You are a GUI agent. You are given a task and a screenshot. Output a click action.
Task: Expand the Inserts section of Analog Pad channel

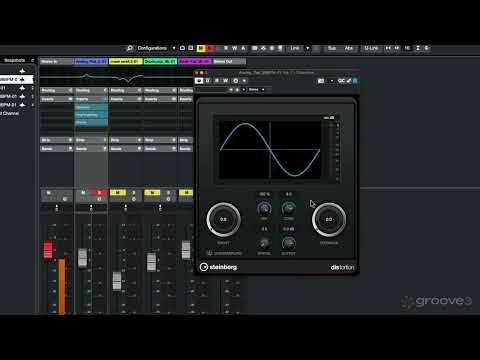[91, 99]
